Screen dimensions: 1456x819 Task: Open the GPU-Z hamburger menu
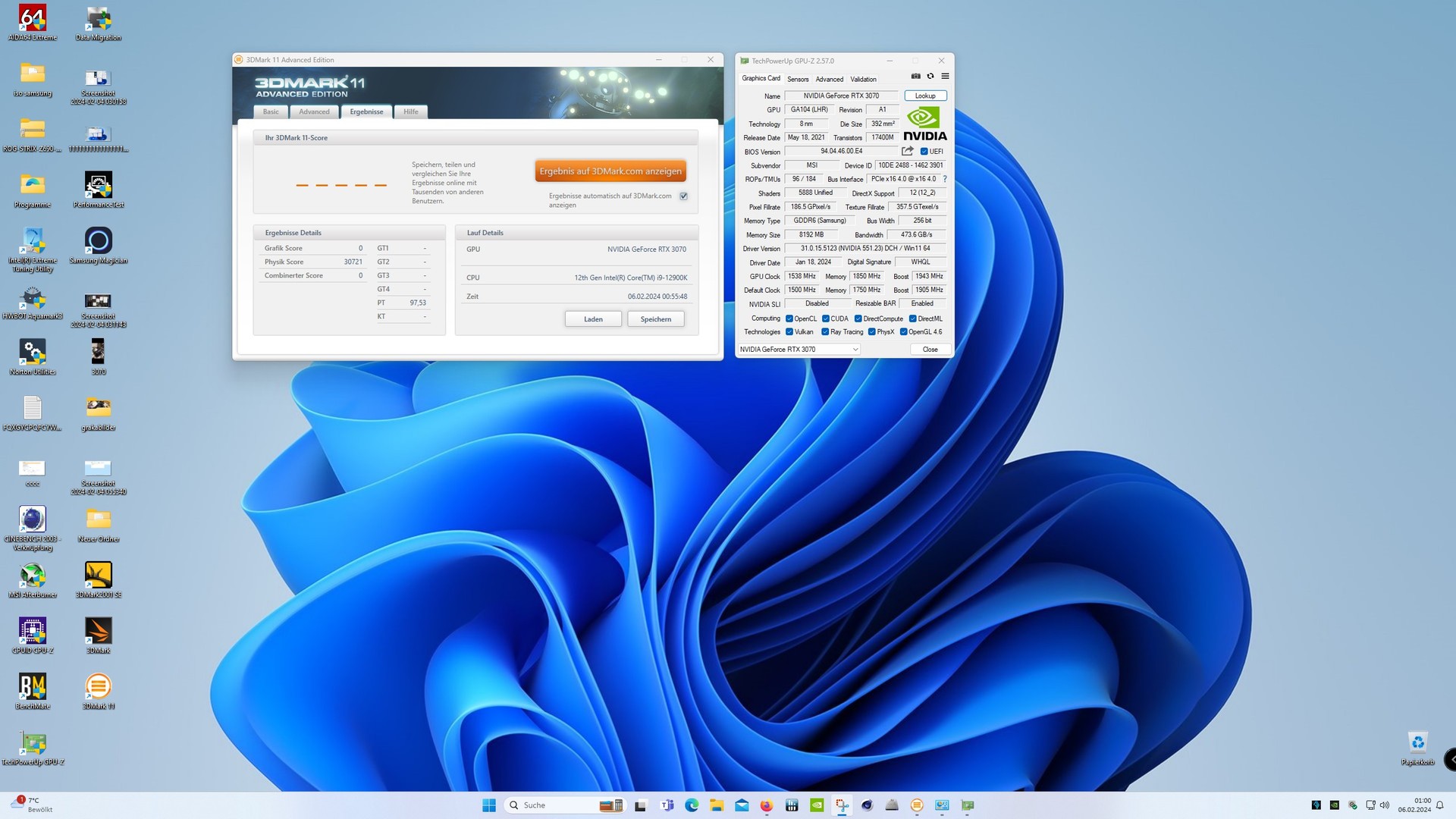945,76
